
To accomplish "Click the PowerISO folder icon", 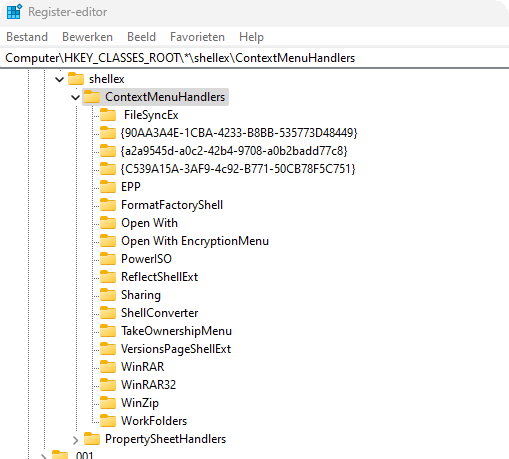I will coord(108,259).
